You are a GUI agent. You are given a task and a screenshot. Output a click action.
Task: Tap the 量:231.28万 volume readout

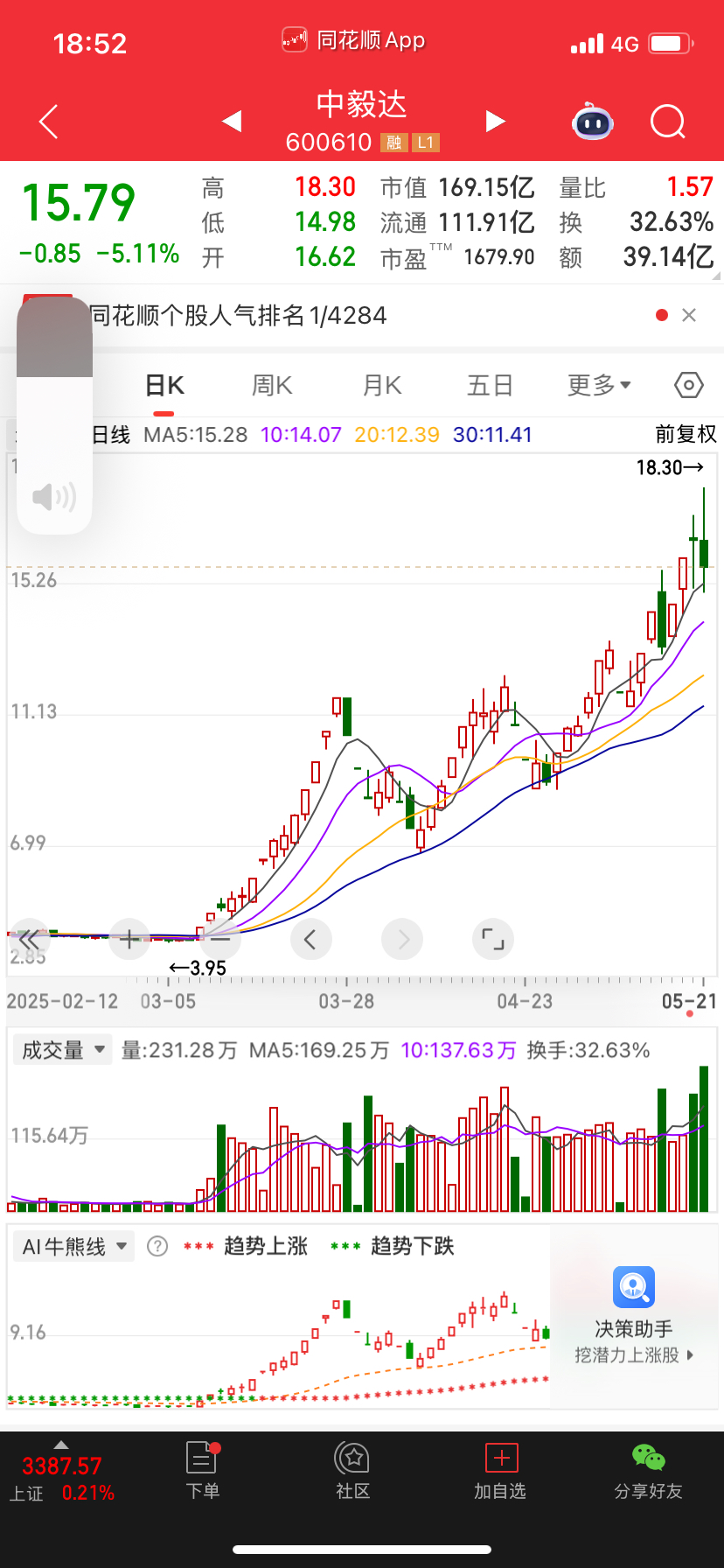coord(179,1050)
